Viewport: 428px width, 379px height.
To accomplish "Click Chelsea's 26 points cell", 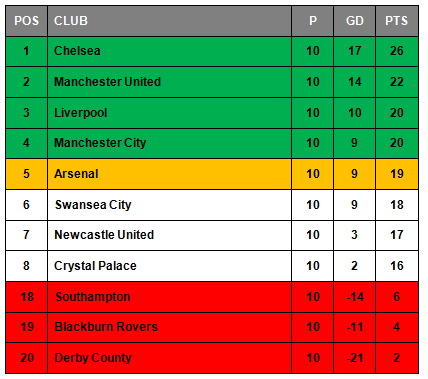I will click(x=397, y=51).
